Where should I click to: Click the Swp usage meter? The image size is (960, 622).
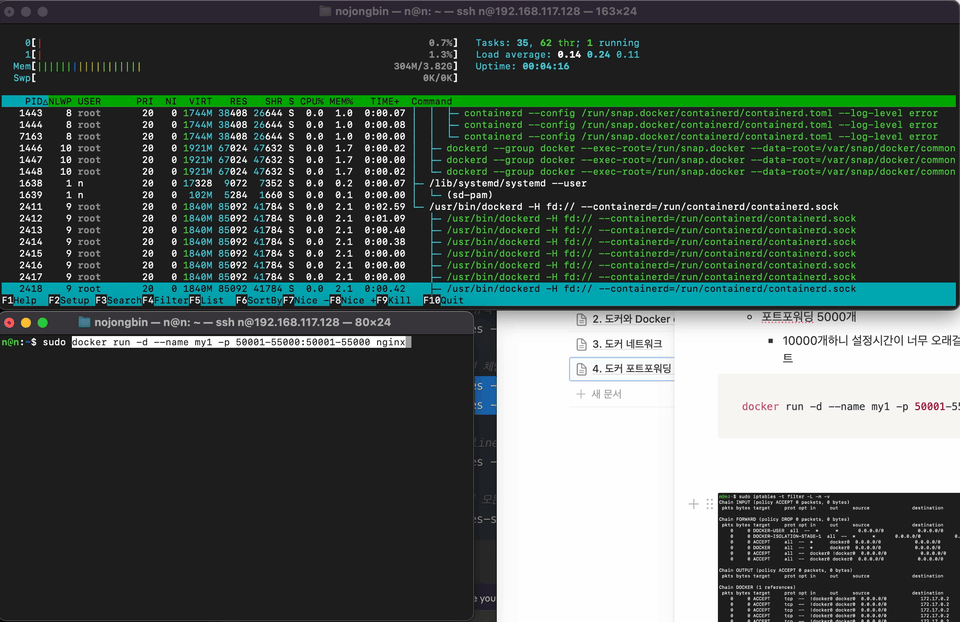point(235,78)
